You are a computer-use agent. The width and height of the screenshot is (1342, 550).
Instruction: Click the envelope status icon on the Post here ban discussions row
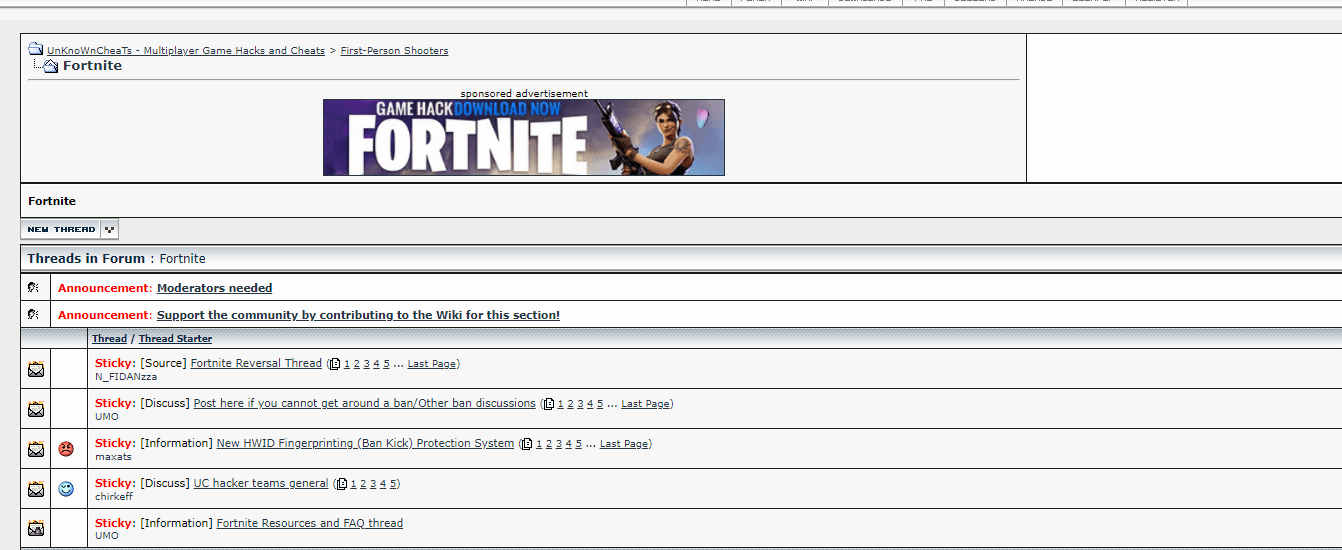tap(36, 409)
